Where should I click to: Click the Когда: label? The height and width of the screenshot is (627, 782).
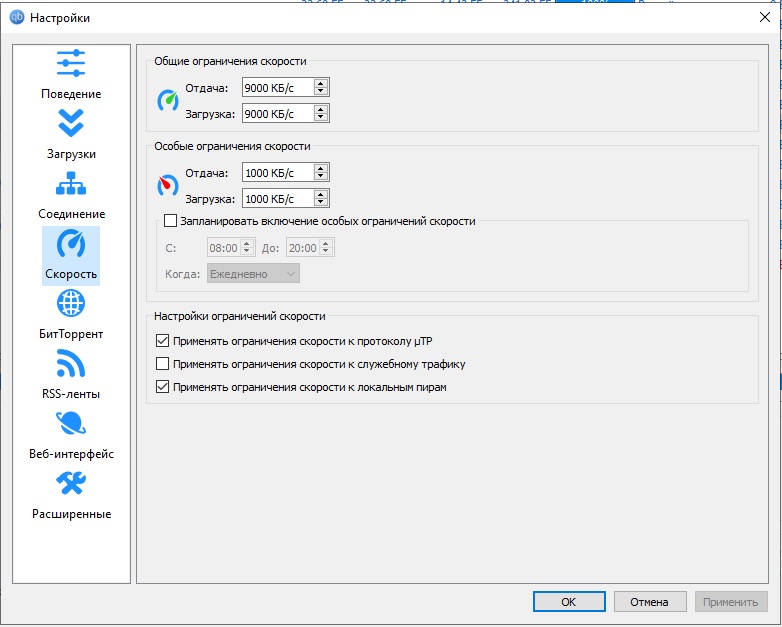[182, 274]
